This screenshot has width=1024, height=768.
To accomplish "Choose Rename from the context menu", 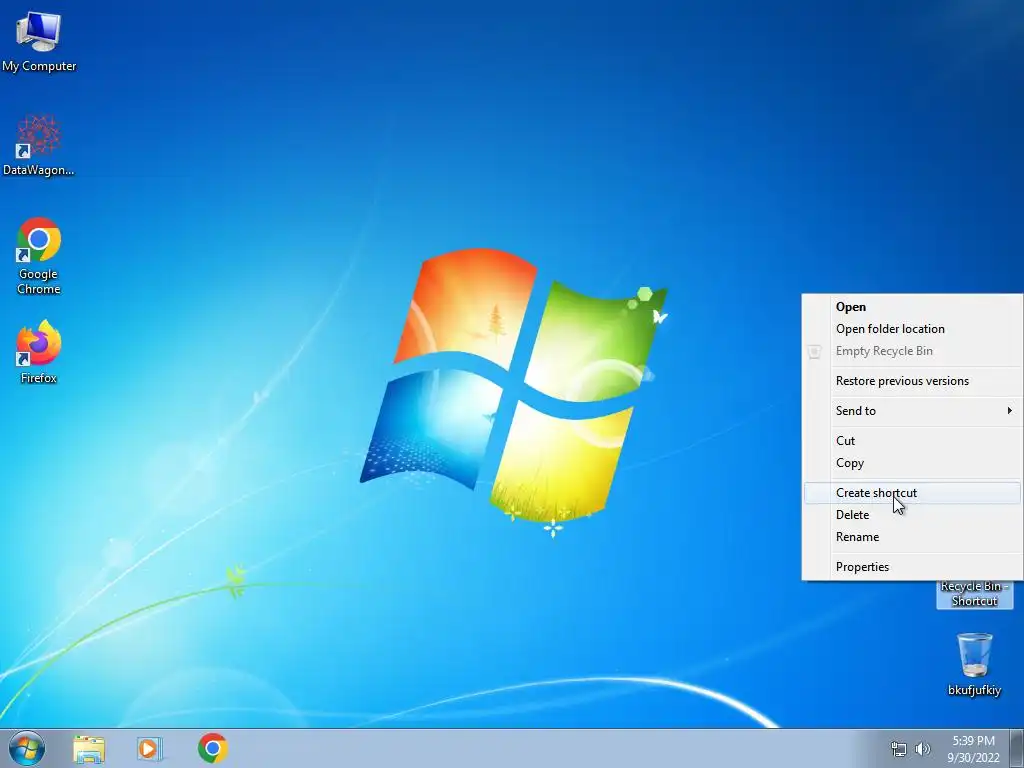I will click(x=912, y=537).
